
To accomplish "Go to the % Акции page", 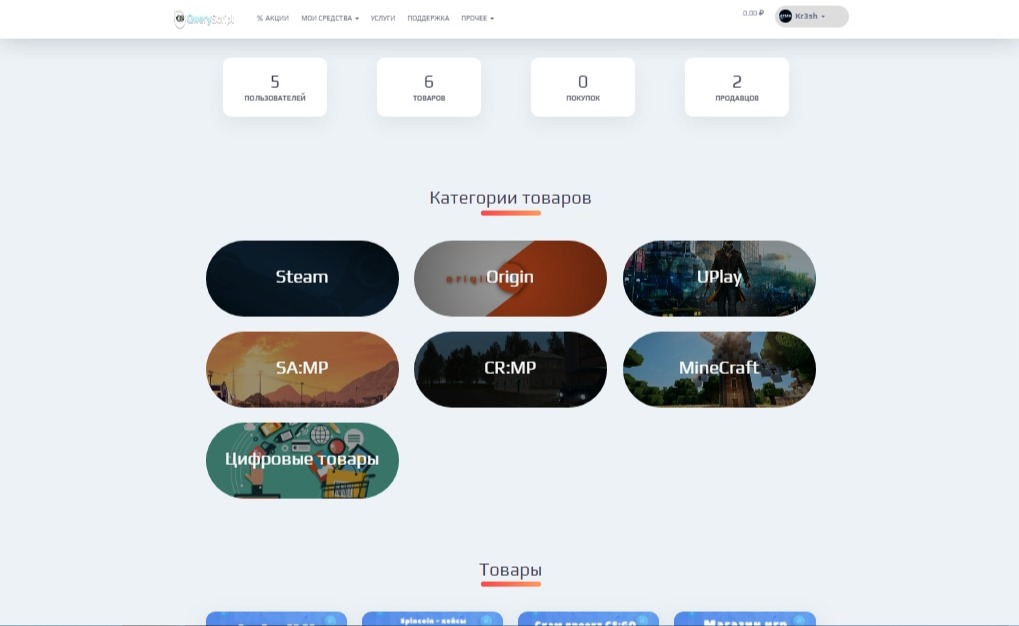I will click(272, 18).
